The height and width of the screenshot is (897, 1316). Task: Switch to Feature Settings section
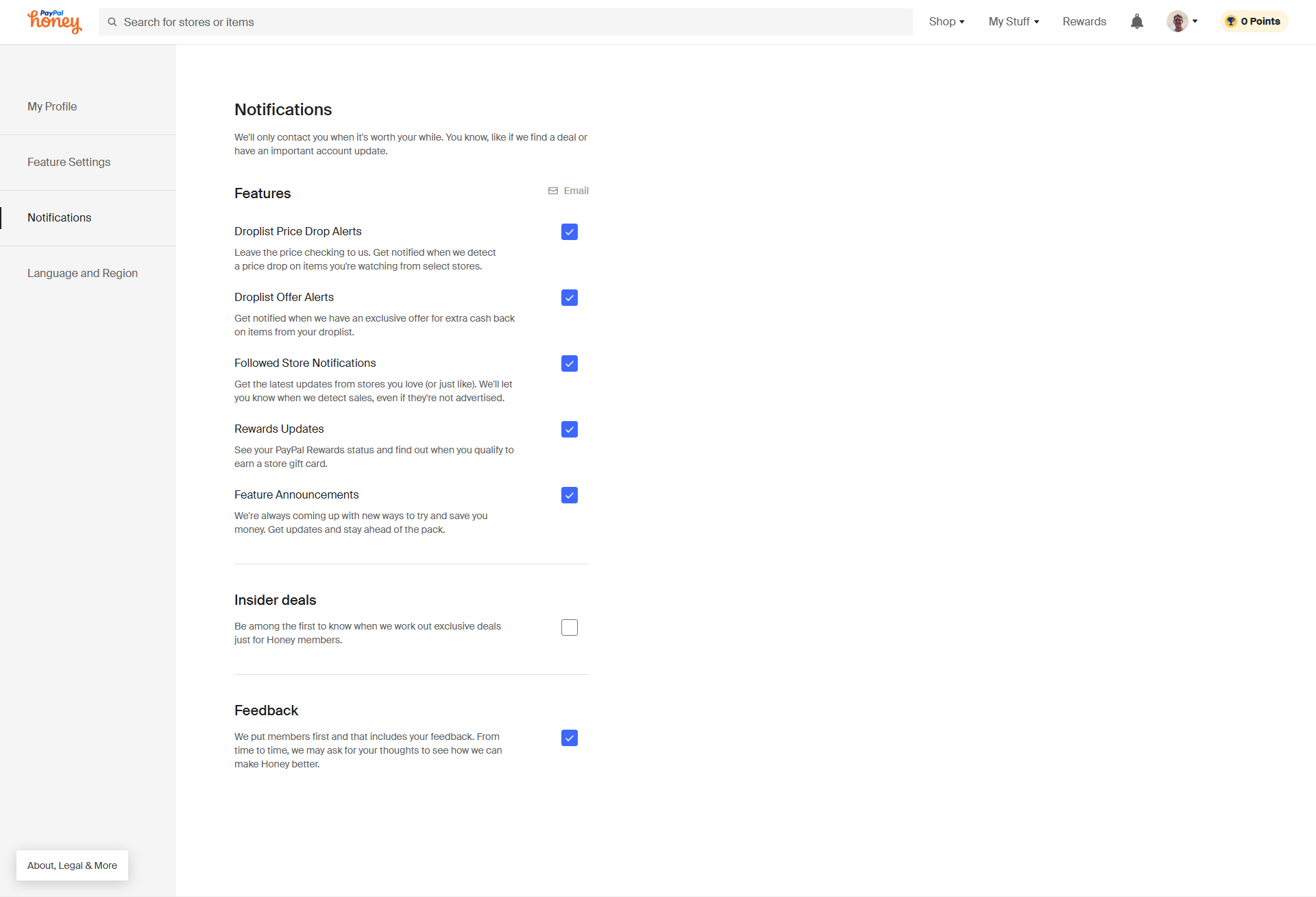(69, 162)
